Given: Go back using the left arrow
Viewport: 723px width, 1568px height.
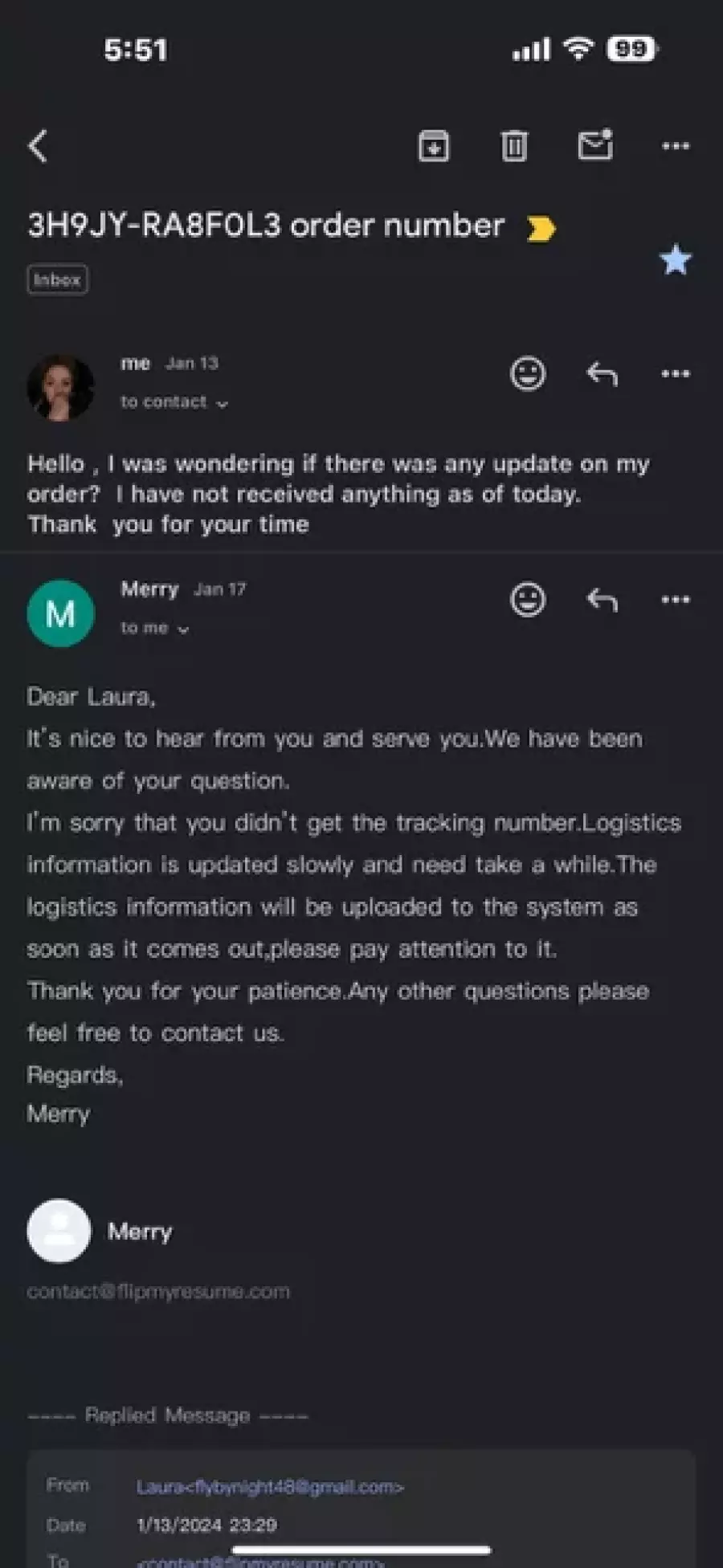Looking at the screenshot, I should click(x=38, y=146).
